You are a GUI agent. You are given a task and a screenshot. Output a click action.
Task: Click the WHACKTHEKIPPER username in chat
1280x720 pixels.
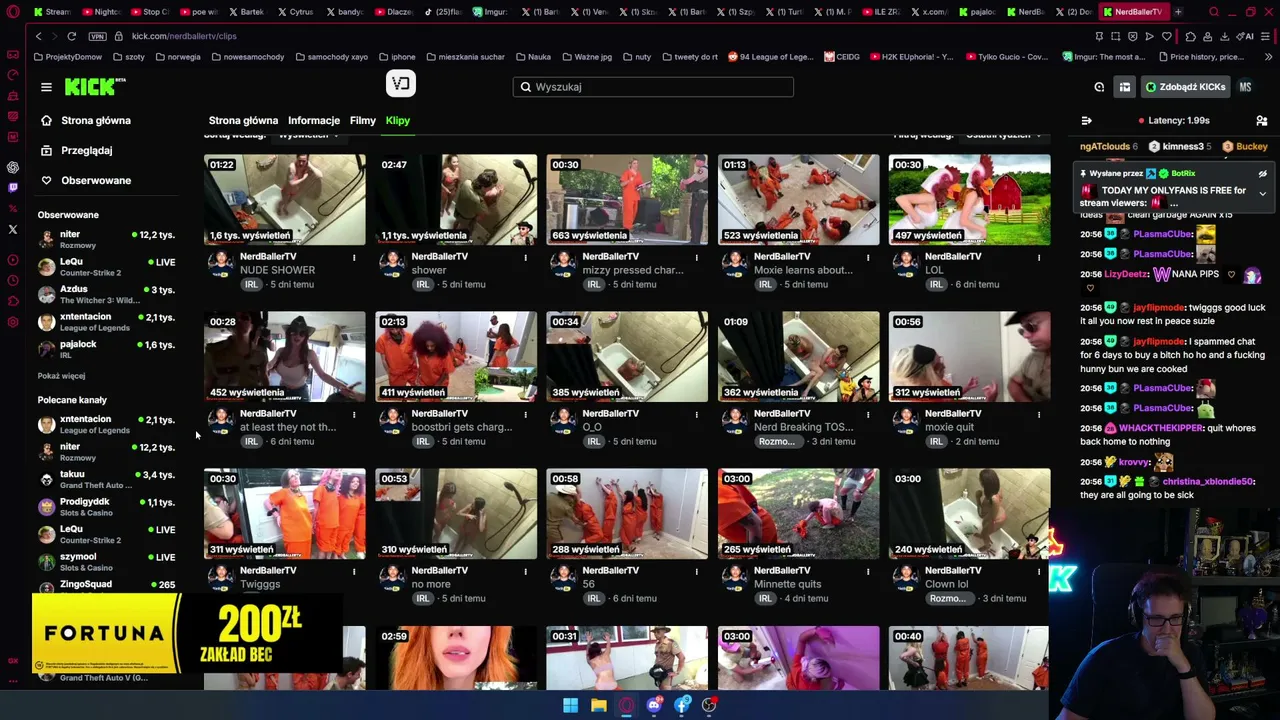1161,428
